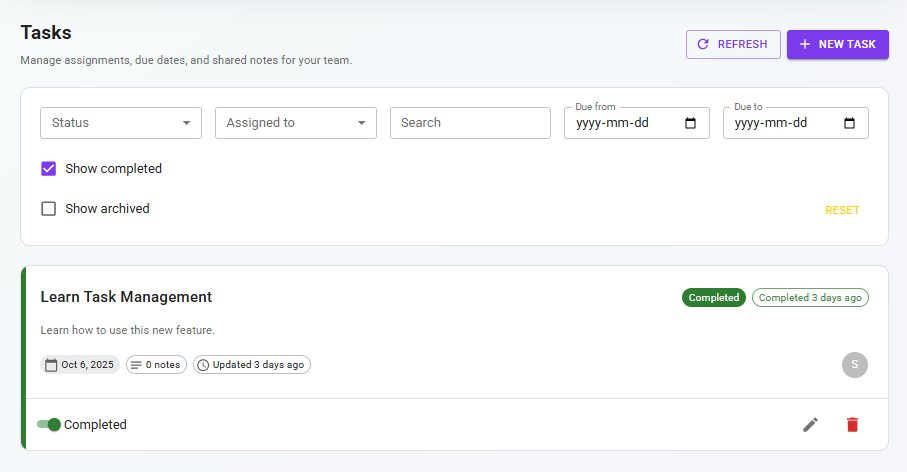
Task: Click the green Completed status badge
Action: 713,297
